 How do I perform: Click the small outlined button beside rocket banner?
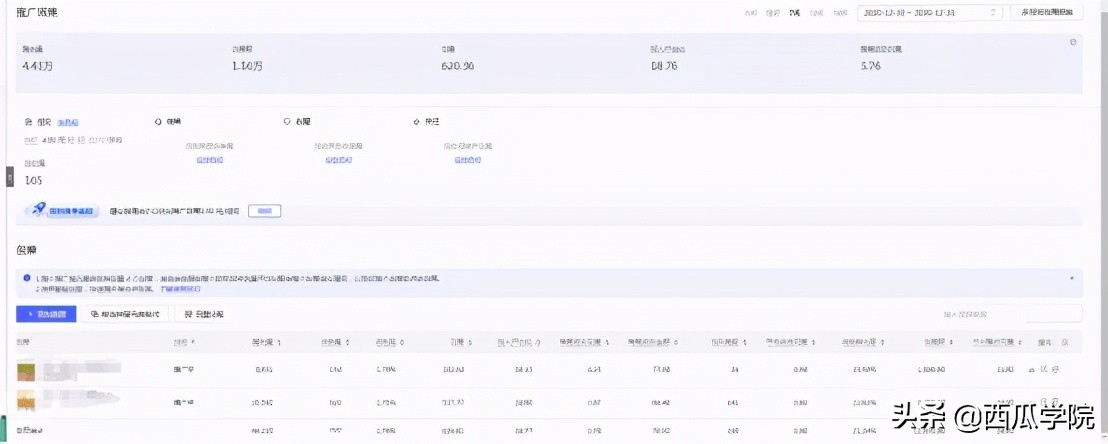[x=264, y=210]
